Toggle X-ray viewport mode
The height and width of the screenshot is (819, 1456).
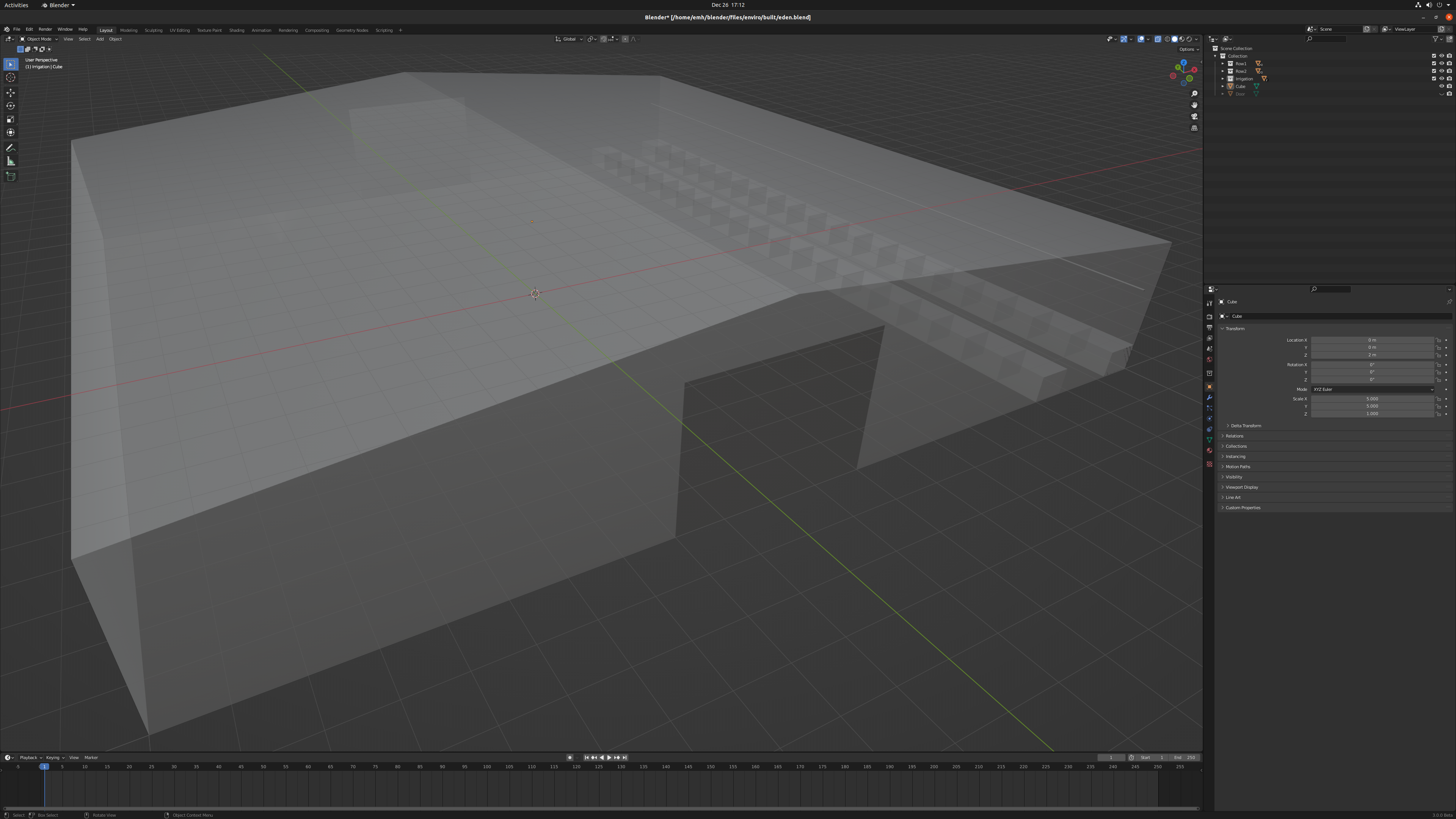pos(1158,39)
